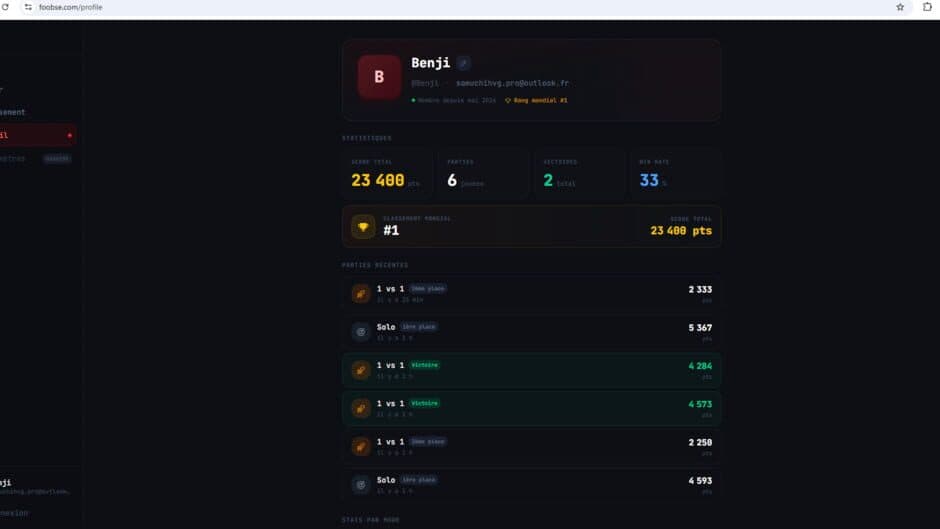Click the Solo target icon for 4 593 pts
This screenshot has height=529, width=940.
(360, 485)
